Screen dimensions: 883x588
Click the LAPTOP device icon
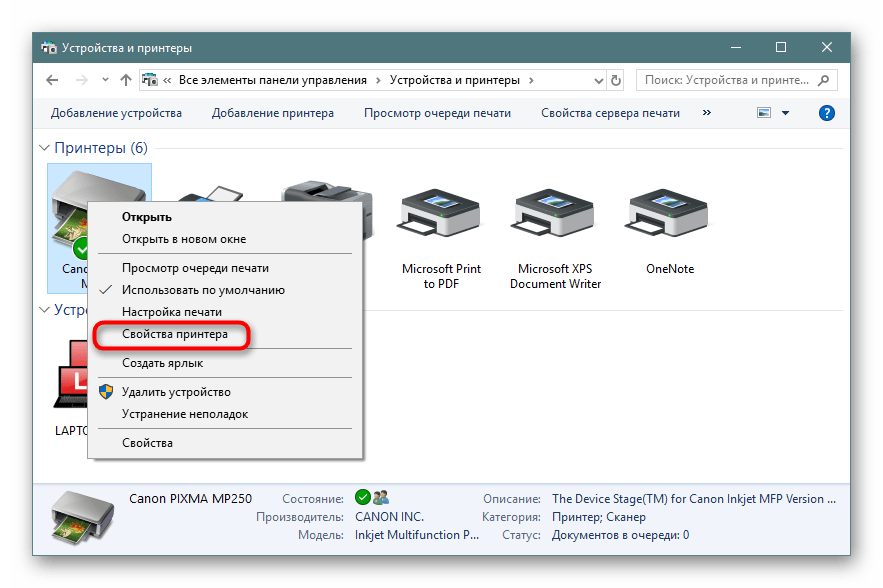coord(70,374)
